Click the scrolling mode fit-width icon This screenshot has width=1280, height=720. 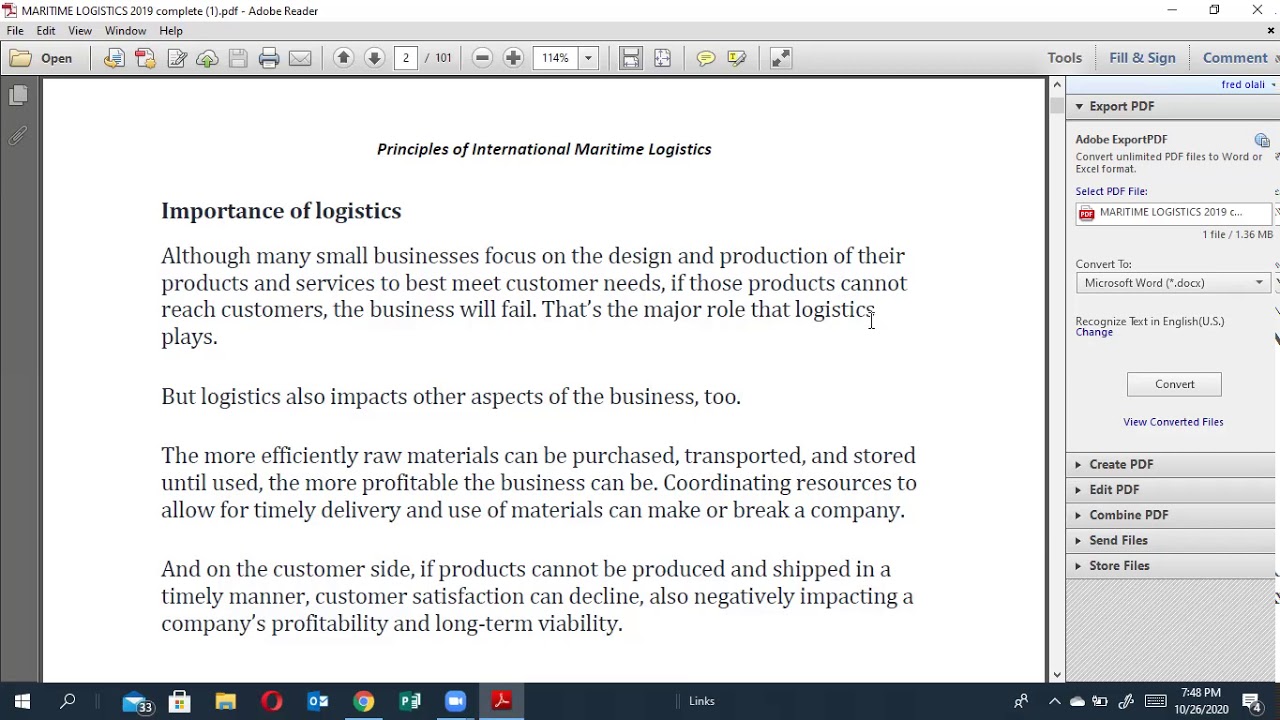point(631,58)
